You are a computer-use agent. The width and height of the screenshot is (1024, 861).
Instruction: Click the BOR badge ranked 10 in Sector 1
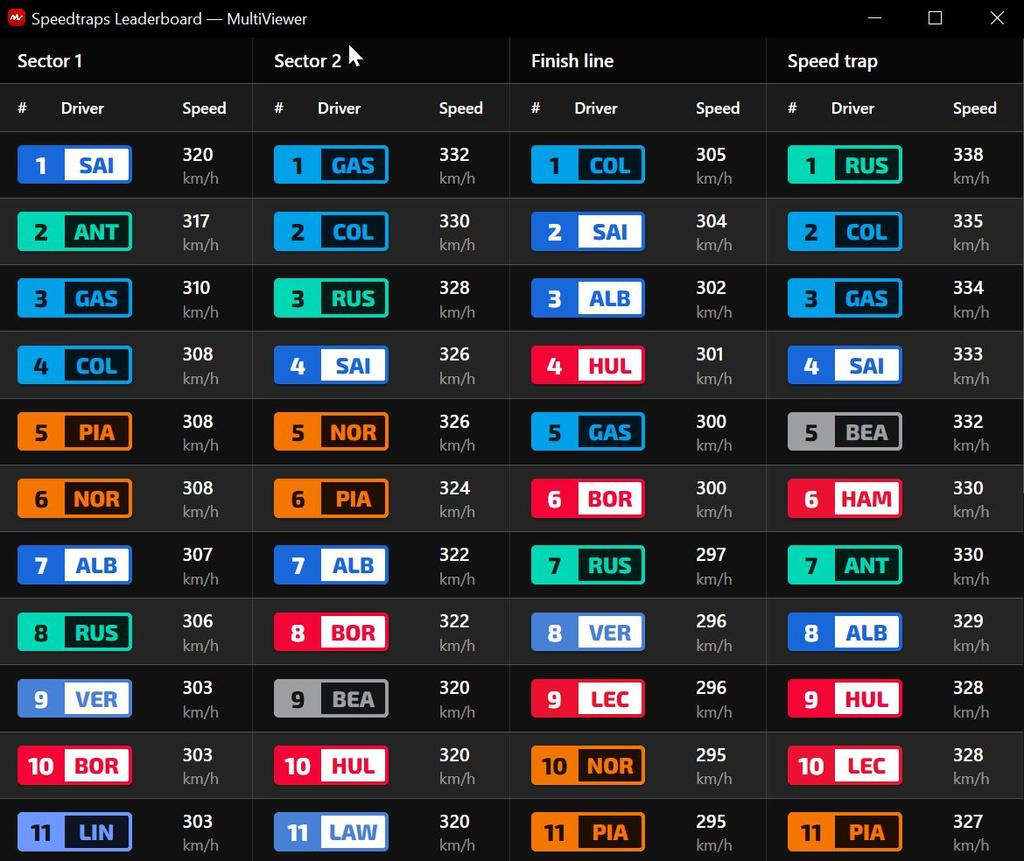[x=74, y=765]
